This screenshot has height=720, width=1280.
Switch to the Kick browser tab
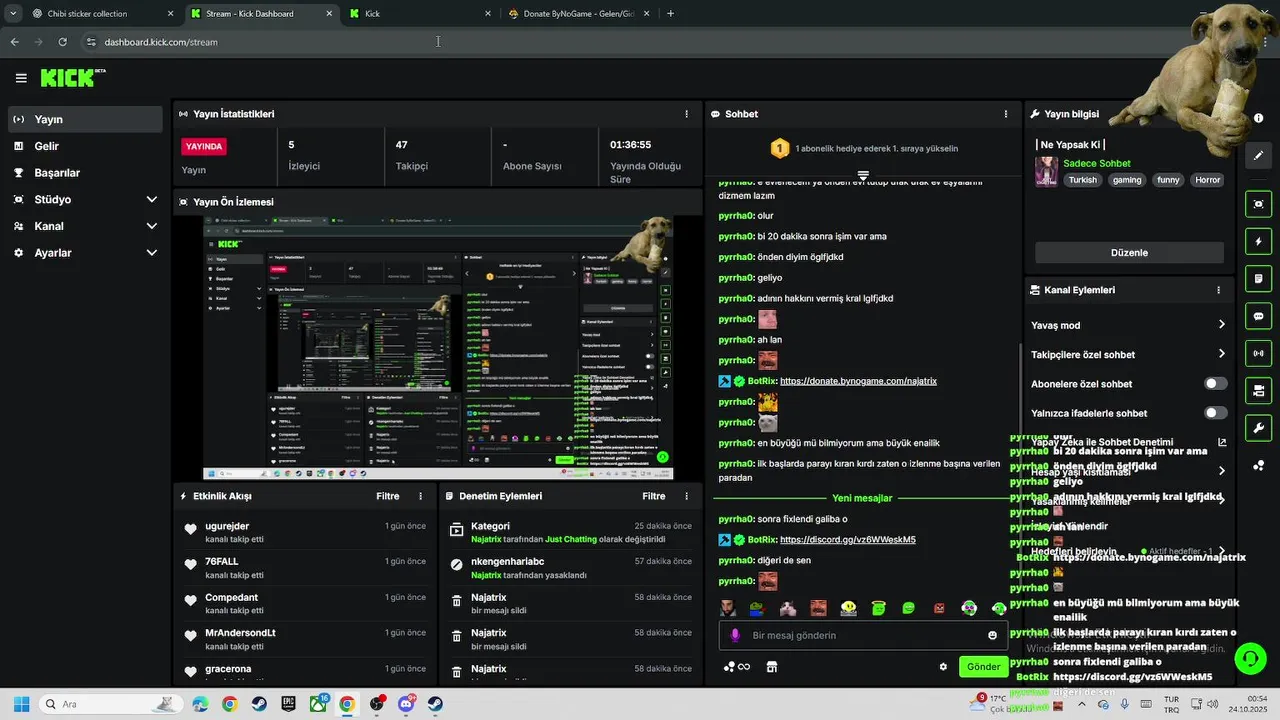click(x=418, y=14)
